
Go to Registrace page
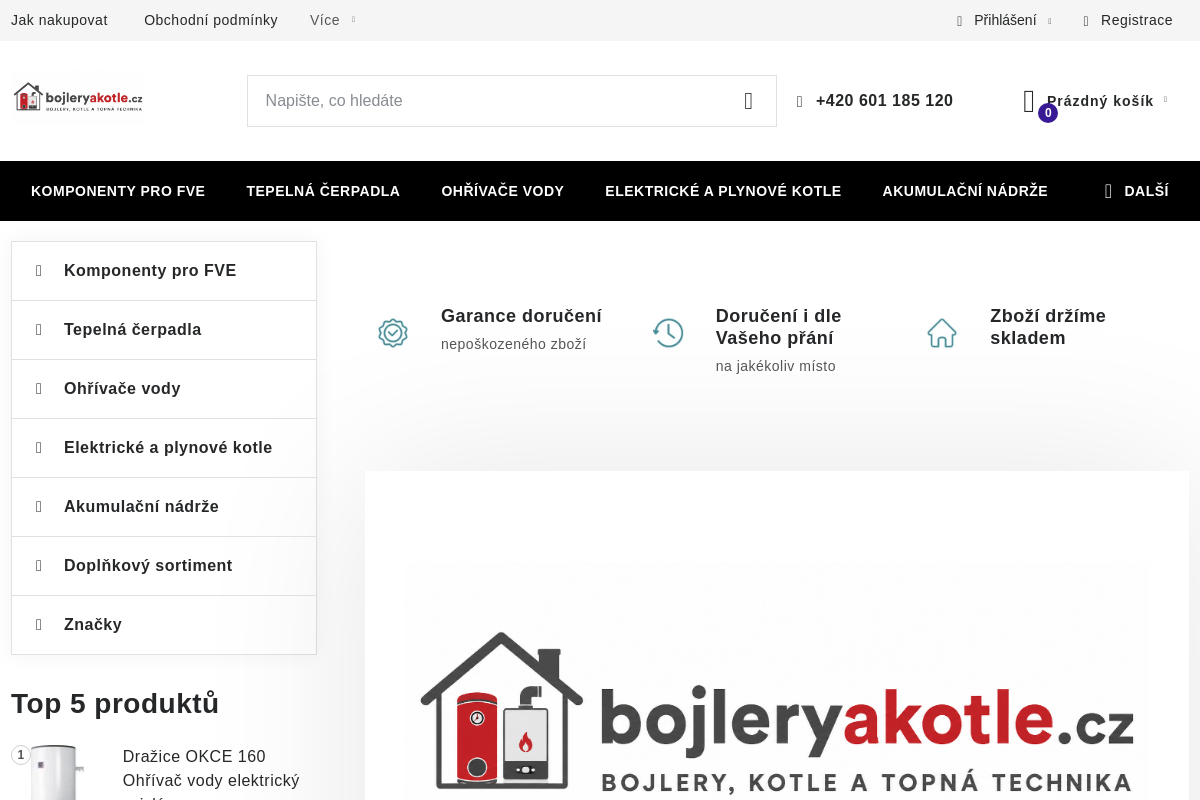pos(1137,20)
